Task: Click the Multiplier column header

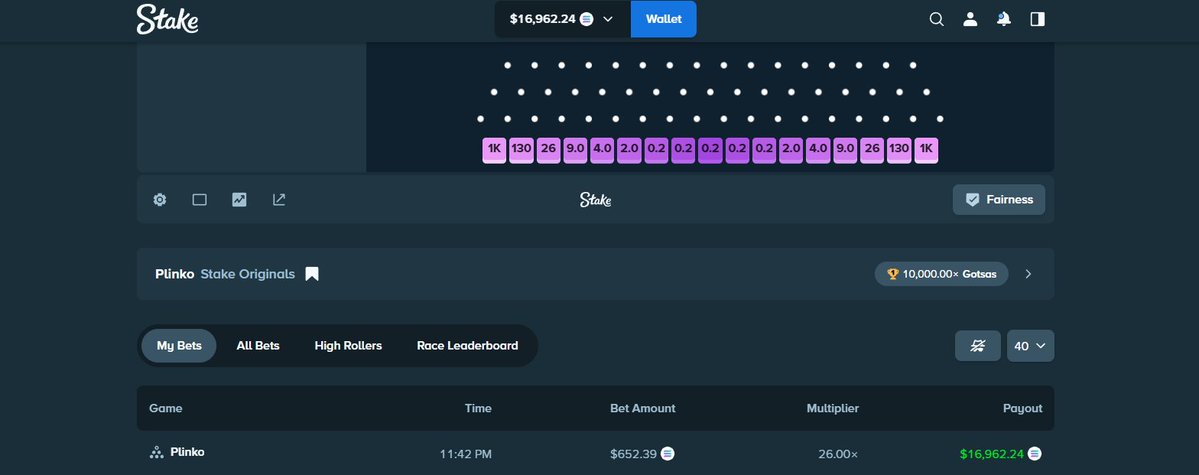Action: (833, 408)
